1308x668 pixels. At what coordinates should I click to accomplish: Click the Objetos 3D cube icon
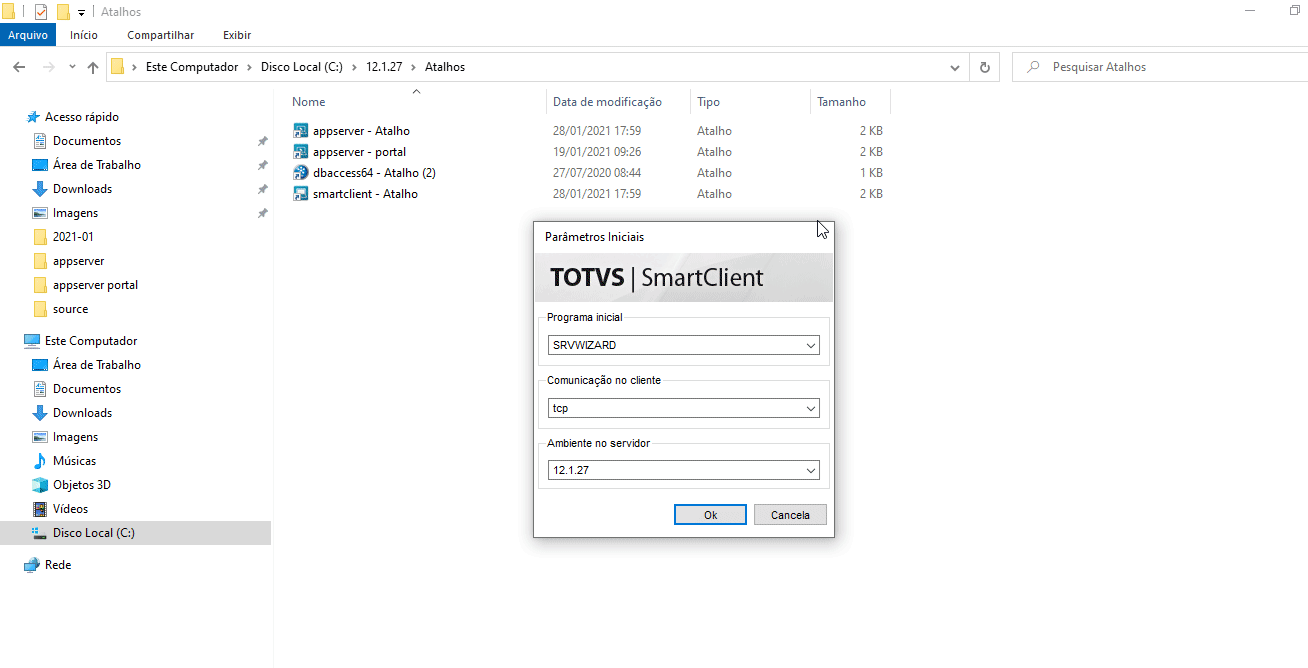[x=40, y=485]
